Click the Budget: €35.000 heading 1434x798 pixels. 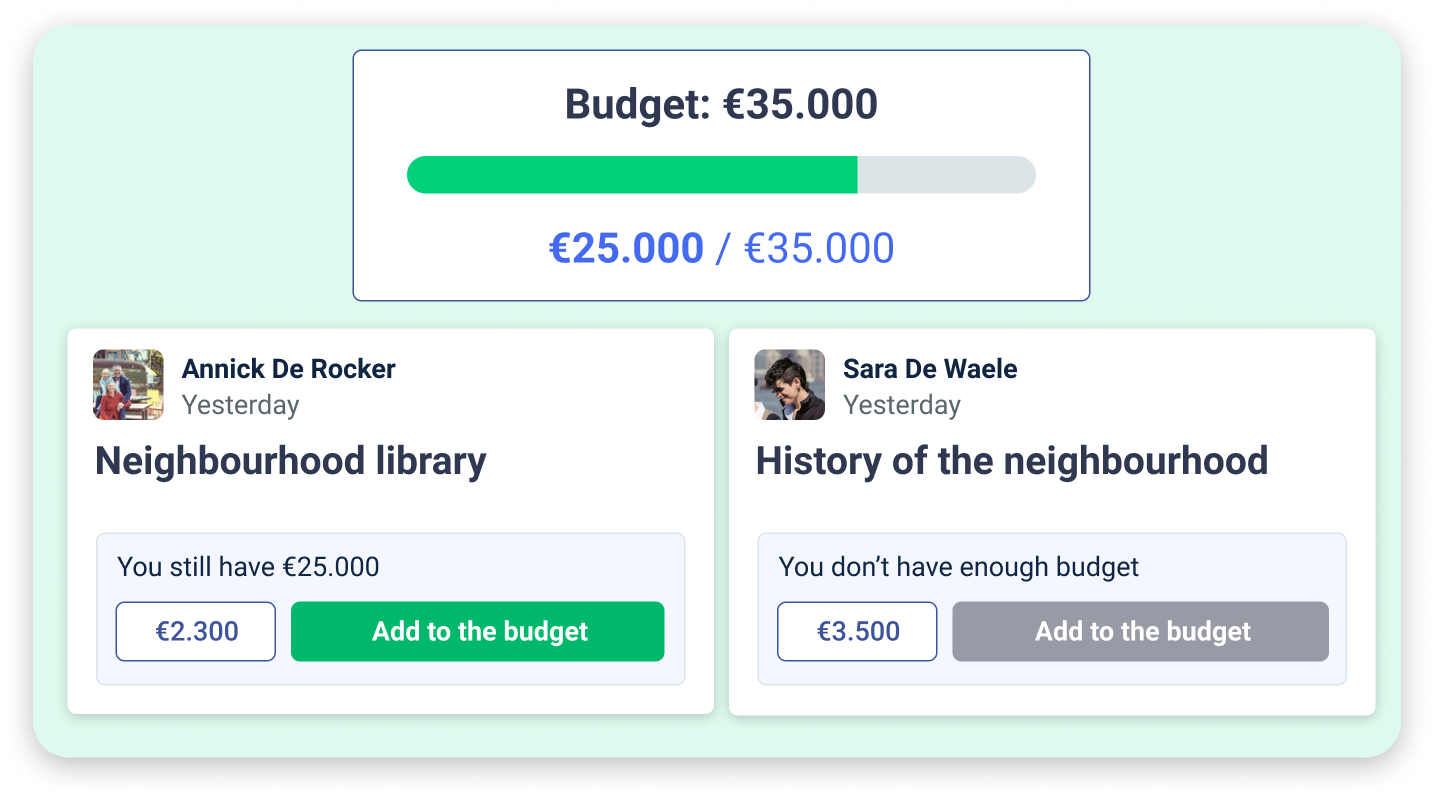[x=721, y=105]
